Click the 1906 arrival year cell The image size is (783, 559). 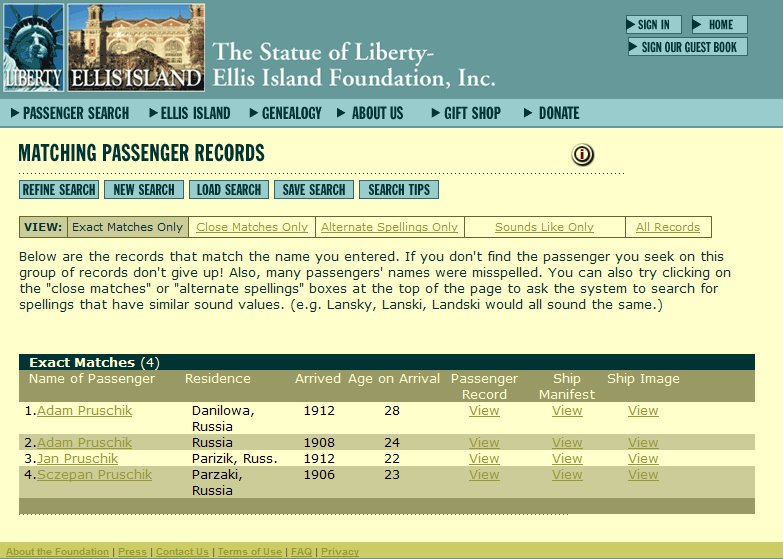(319, 475)
